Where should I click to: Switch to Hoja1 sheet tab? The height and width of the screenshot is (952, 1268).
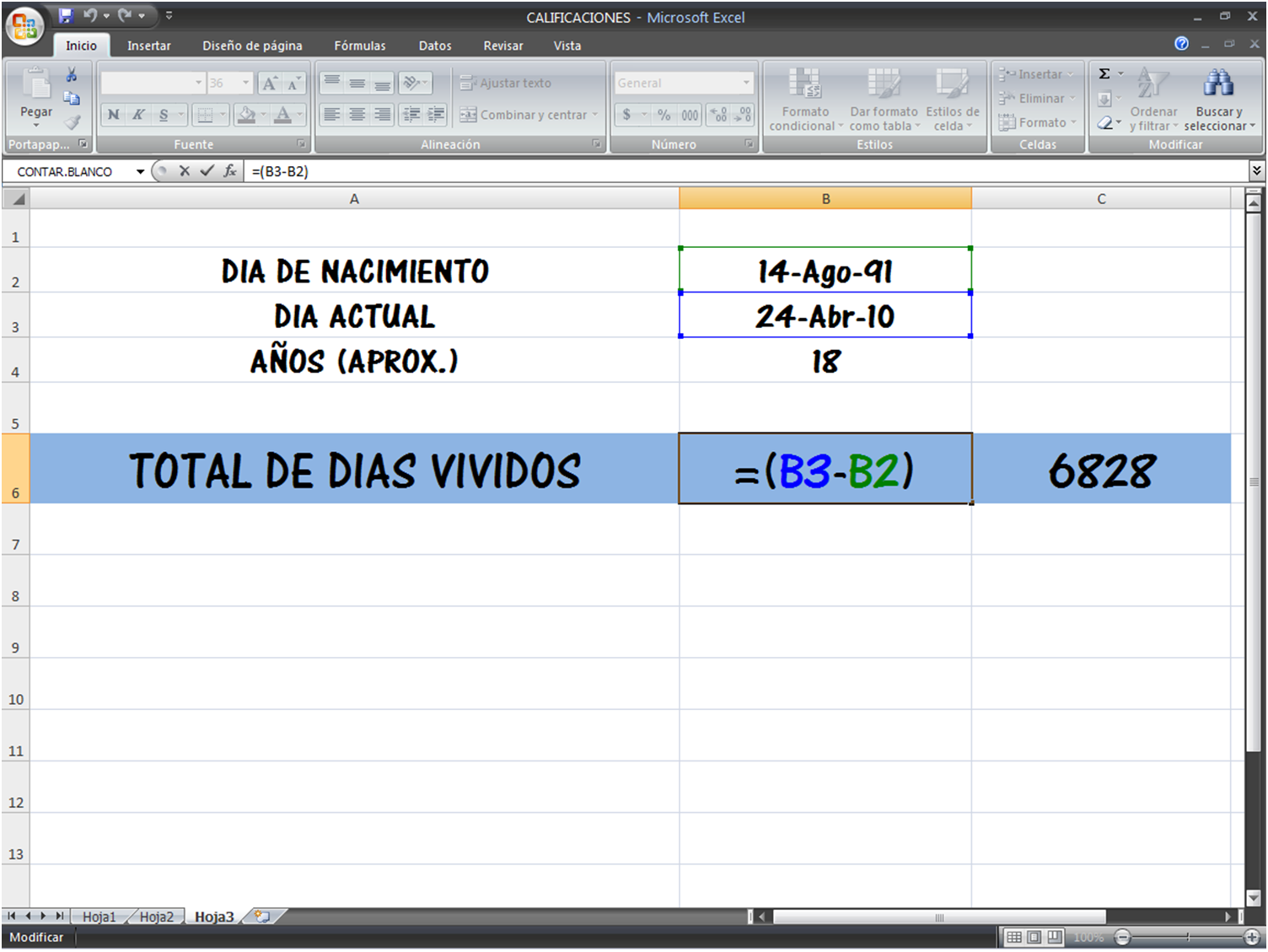click(99, 917)
